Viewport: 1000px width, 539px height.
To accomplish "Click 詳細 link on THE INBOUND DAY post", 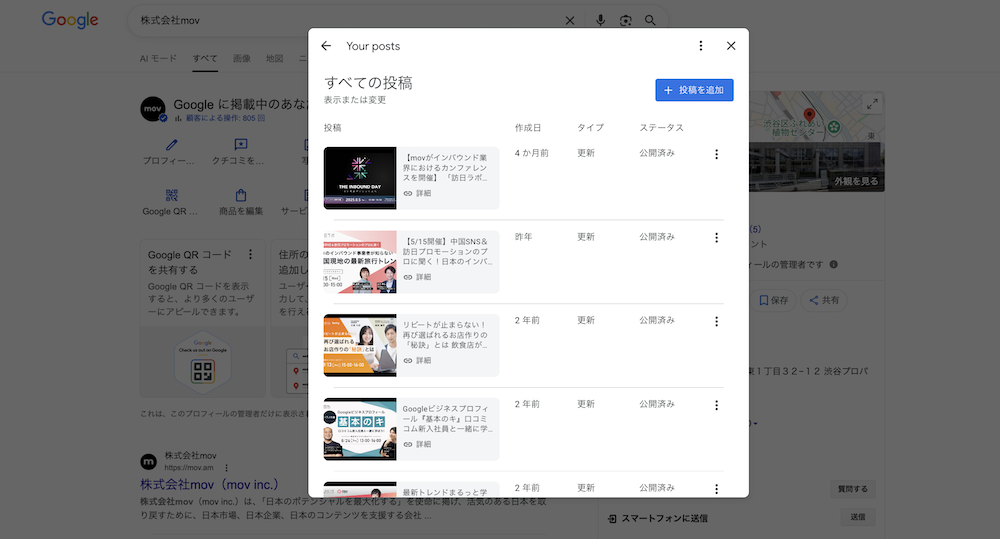I will point(417,193).
